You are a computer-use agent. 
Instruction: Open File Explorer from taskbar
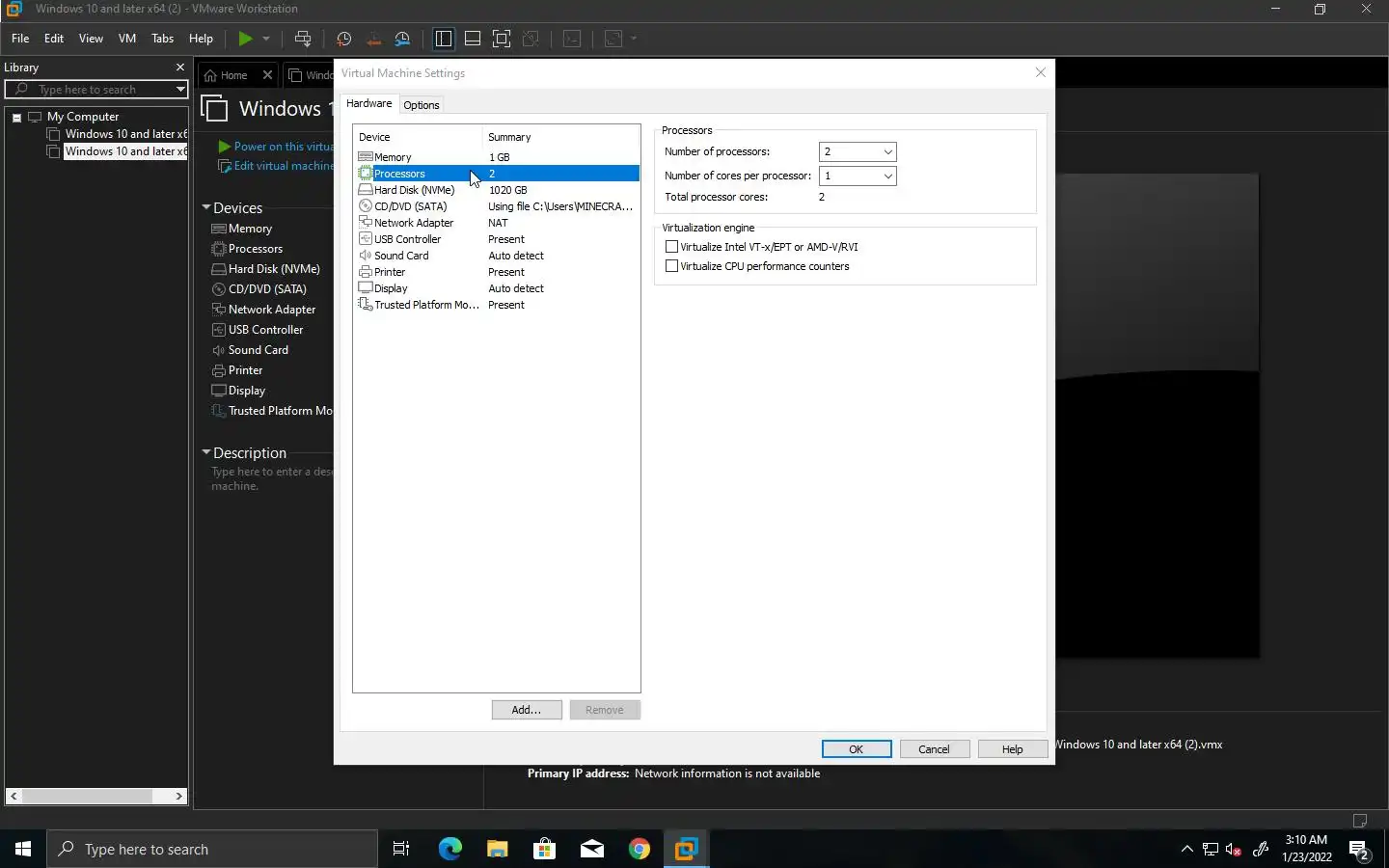[497, 849]
